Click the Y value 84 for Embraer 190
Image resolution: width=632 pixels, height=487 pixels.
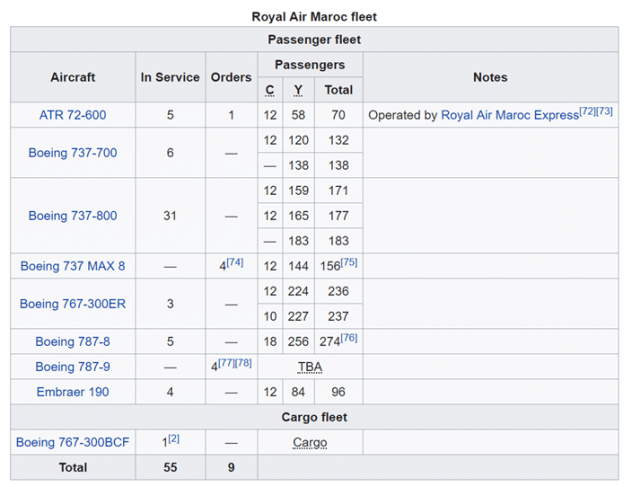pyautogui.click(x=298, y=392)
